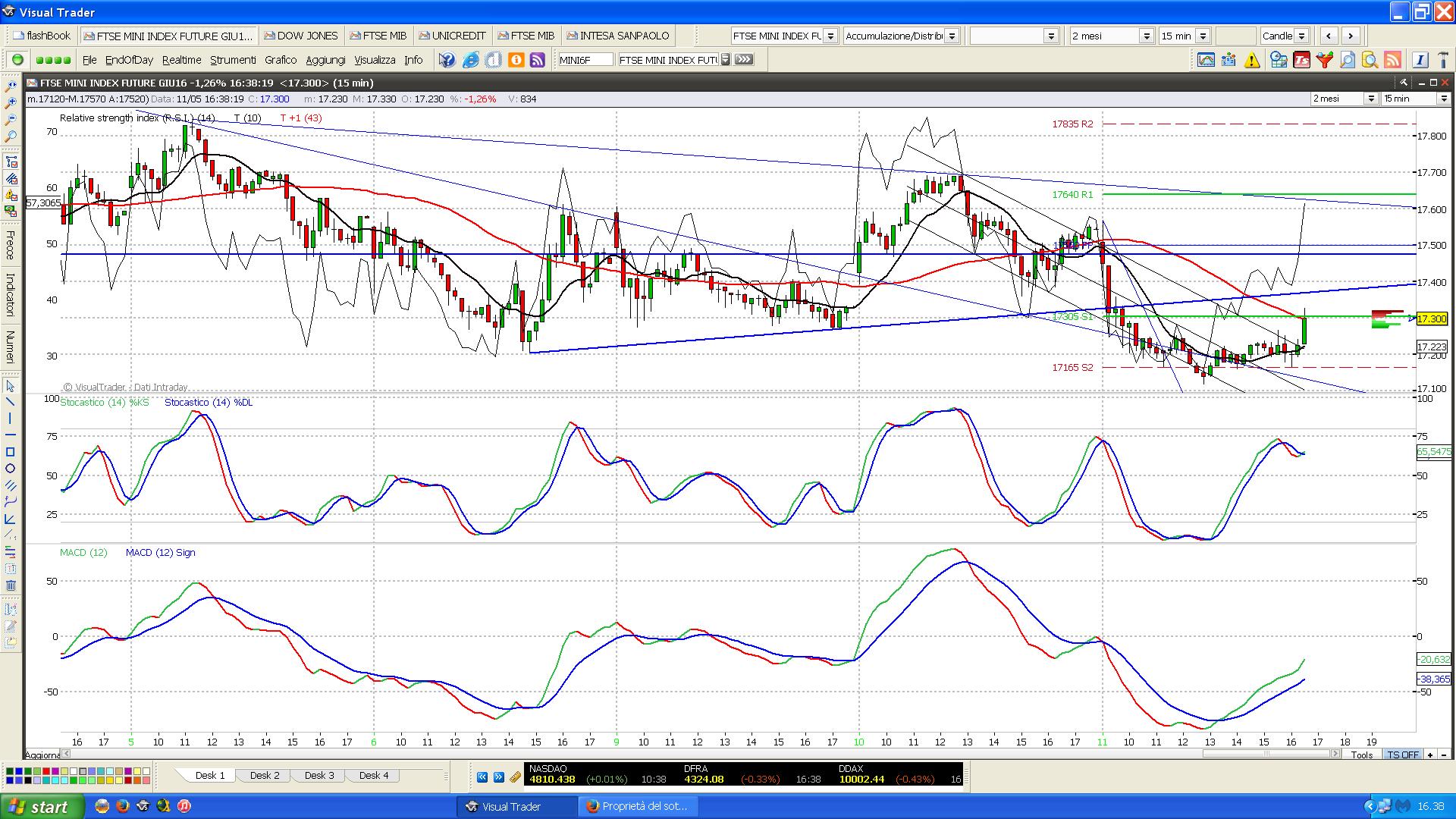Click the blue italic I icon
This screenshot has height=819, width=1456.
[x=1420, y=60]
